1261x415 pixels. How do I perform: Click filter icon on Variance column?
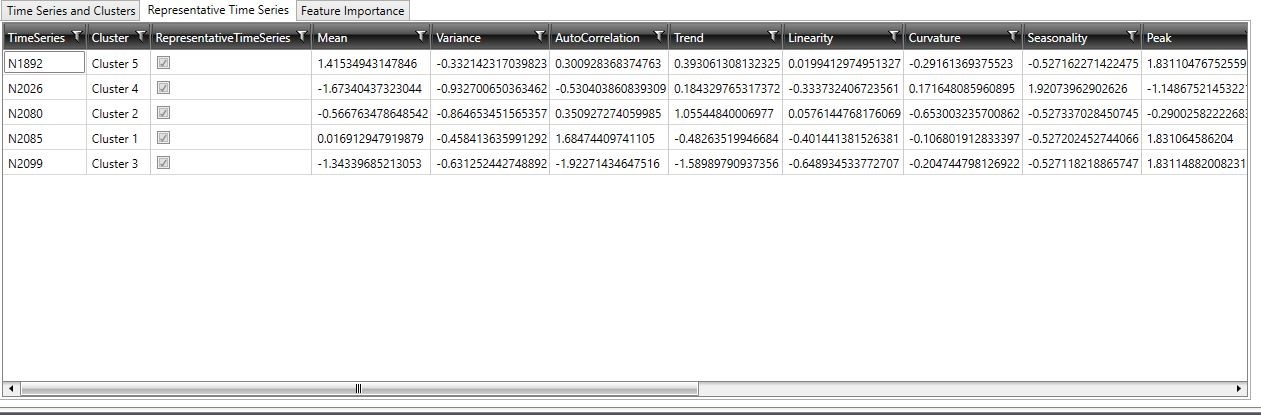pyautogui.click(x=540, y=37)
